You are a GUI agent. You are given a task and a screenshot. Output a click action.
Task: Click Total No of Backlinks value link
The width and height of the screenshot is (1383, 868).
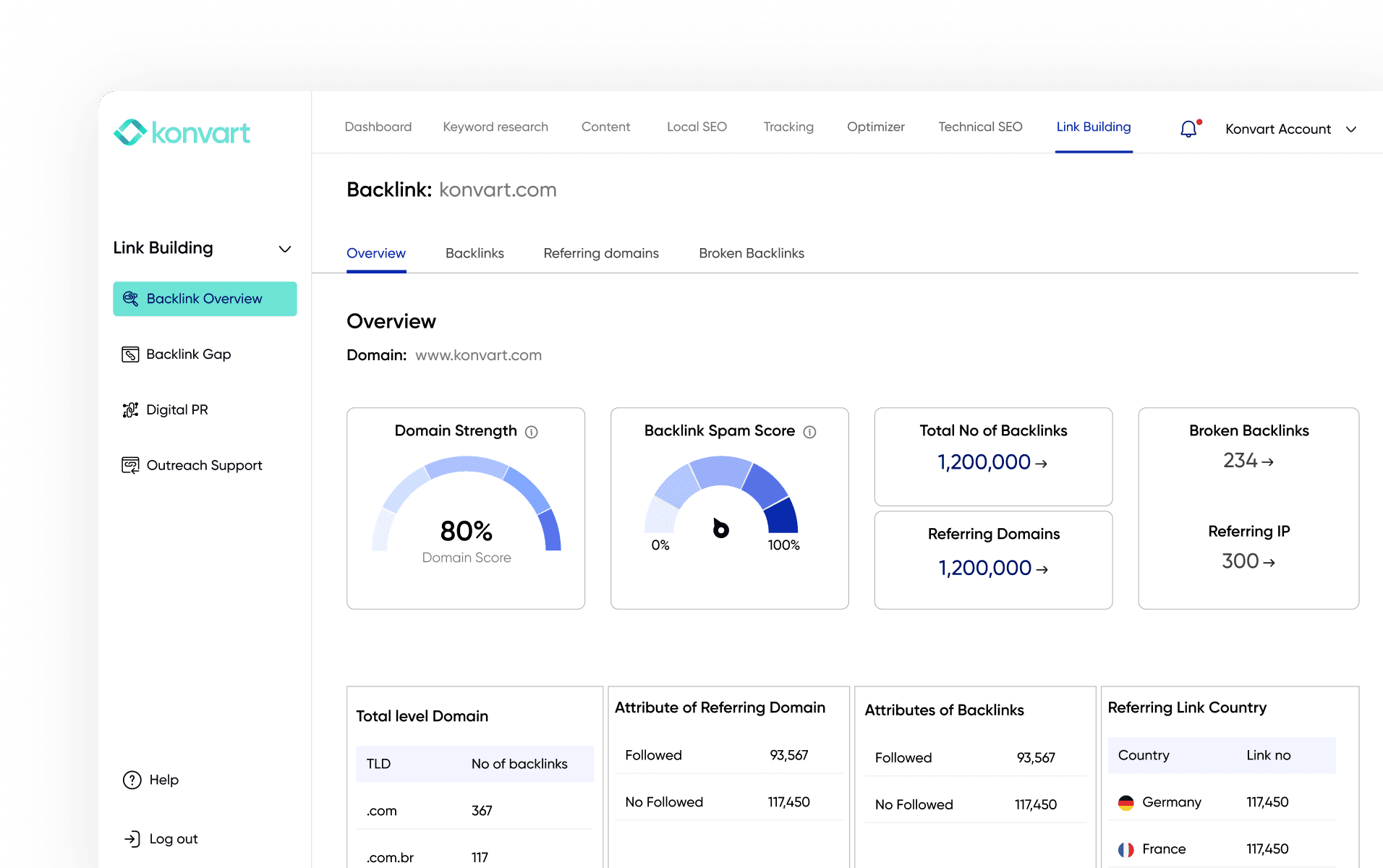point(992,462)
